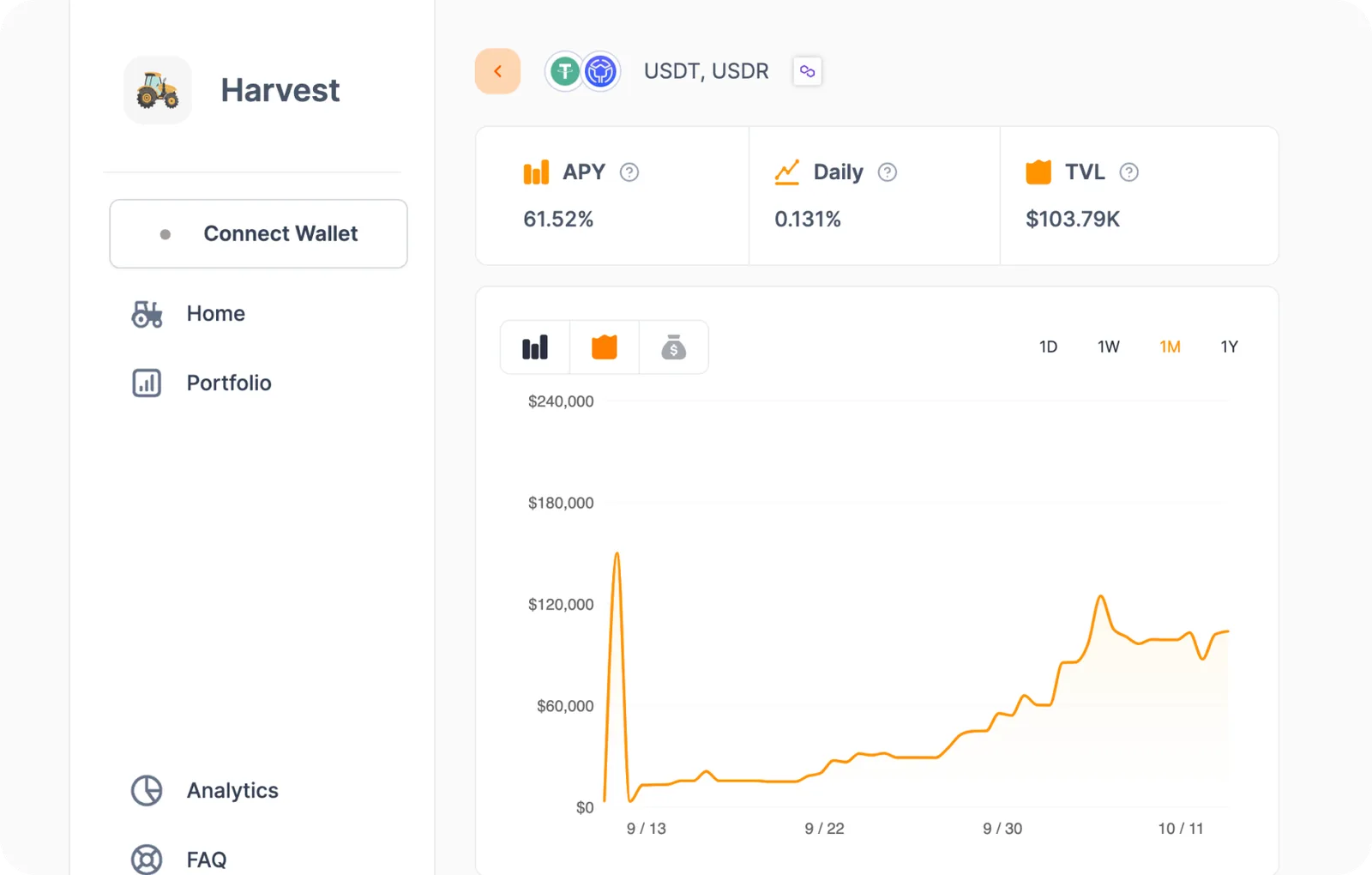1372x875 pixels.
Task: Click the Polygon chain link icon
Action: pos(807,71)
